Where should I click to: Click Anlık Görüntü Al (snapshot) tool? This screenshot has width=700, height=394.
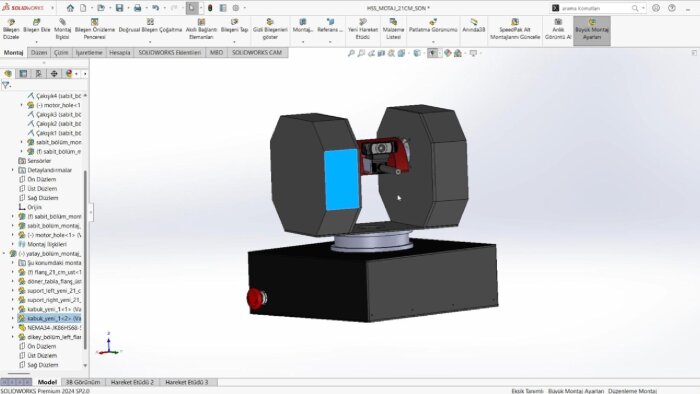coord(558,29)
